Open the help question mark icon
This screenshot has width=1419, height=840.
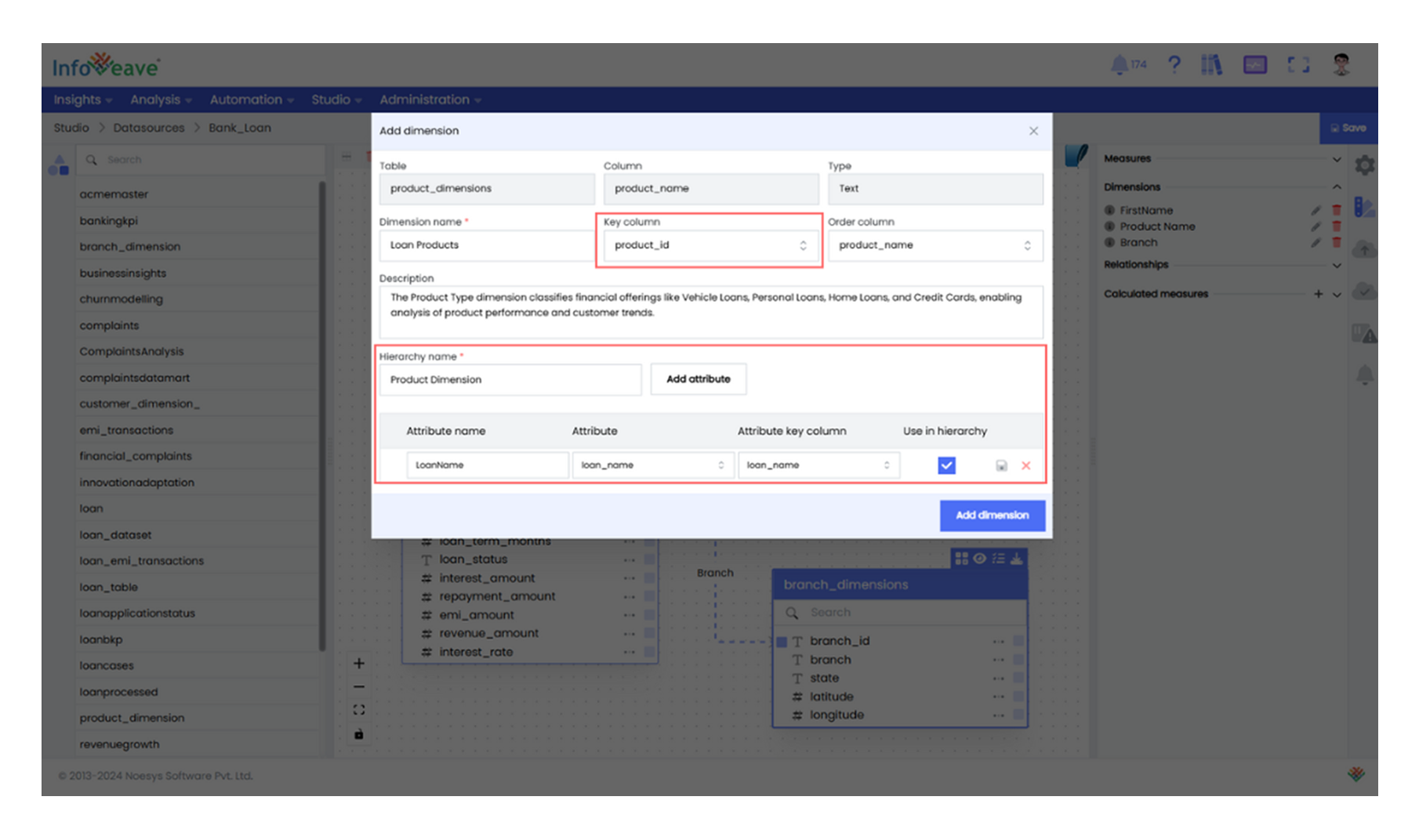tap(1174, 65)
